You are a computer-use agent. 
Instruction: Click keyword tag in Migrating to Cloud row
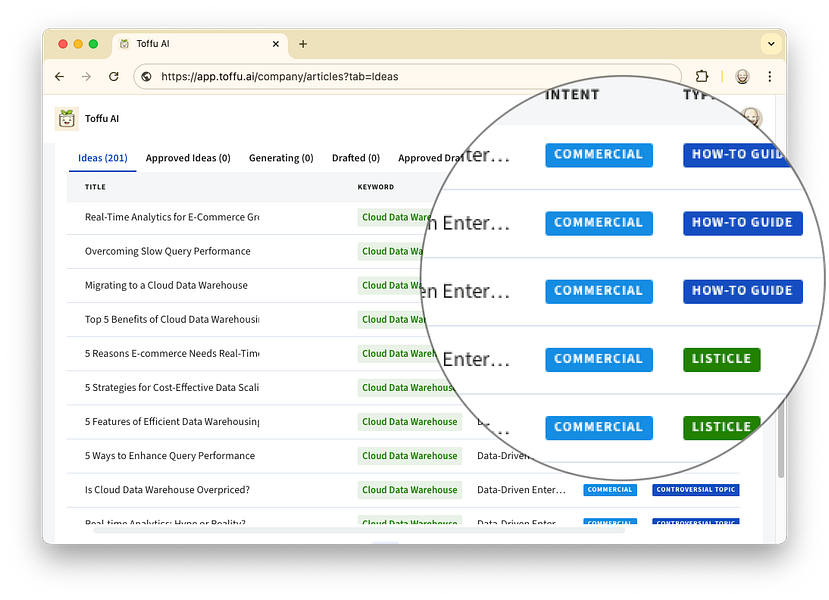coord(390,285)
